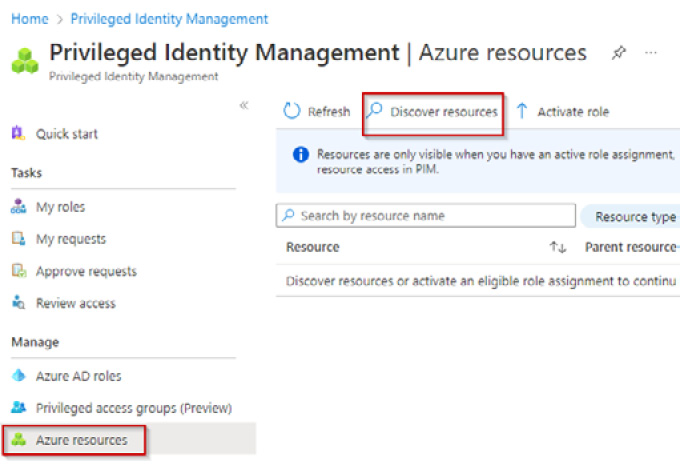Click the Azure AD roles diamond icon

click(18, 375)
